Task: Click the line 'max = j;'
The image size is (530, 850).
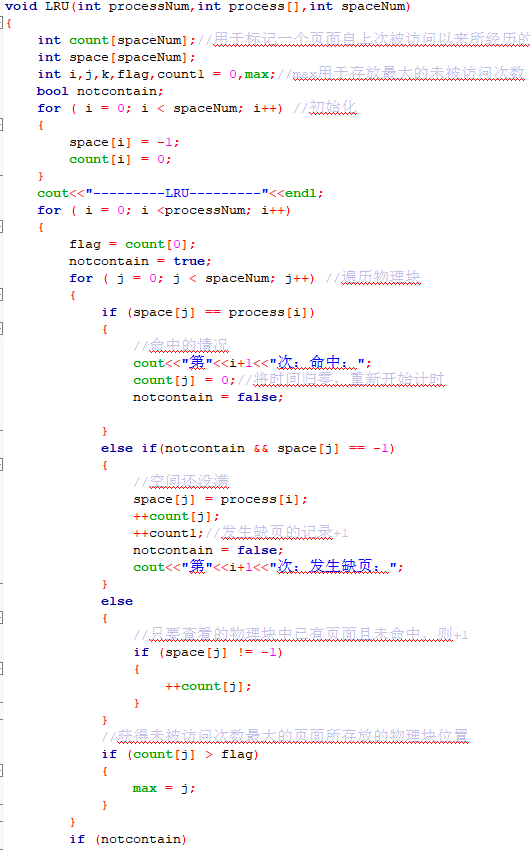Action: 164,788
